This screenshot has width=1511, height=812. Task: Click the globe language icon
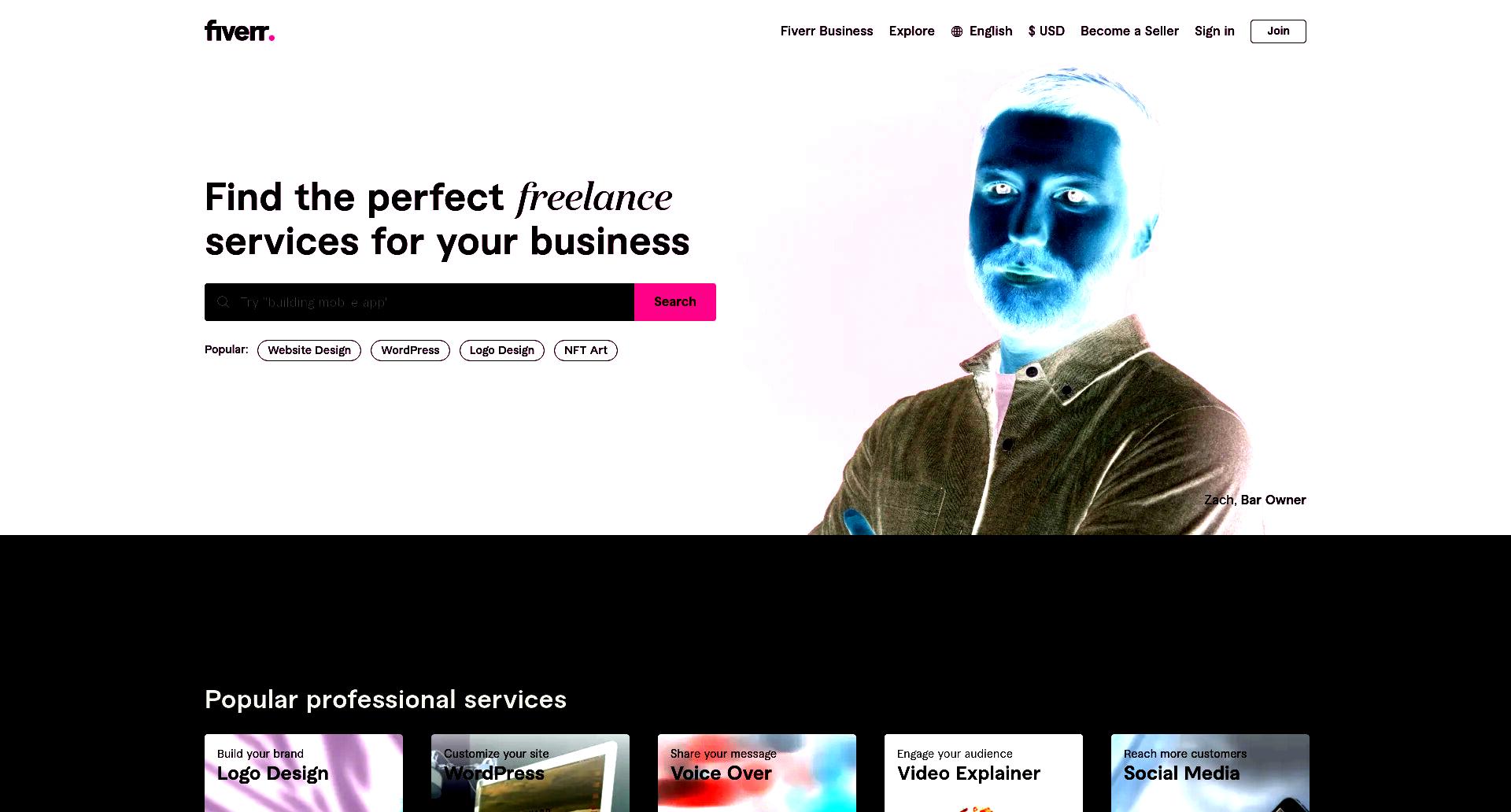[957, 31]
